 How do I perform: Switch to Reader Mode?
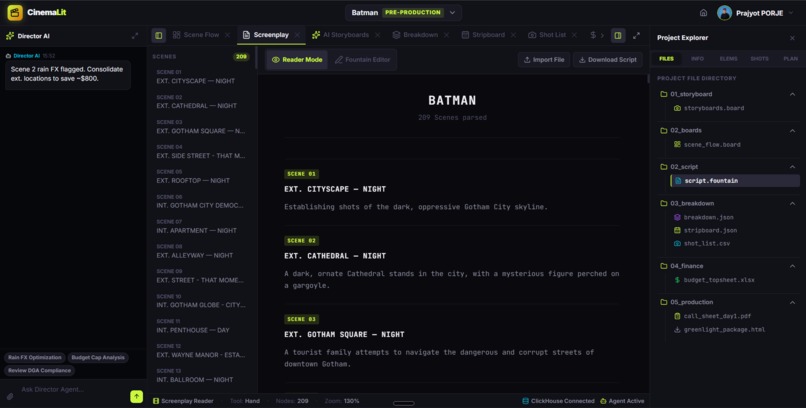click(297, 60)
